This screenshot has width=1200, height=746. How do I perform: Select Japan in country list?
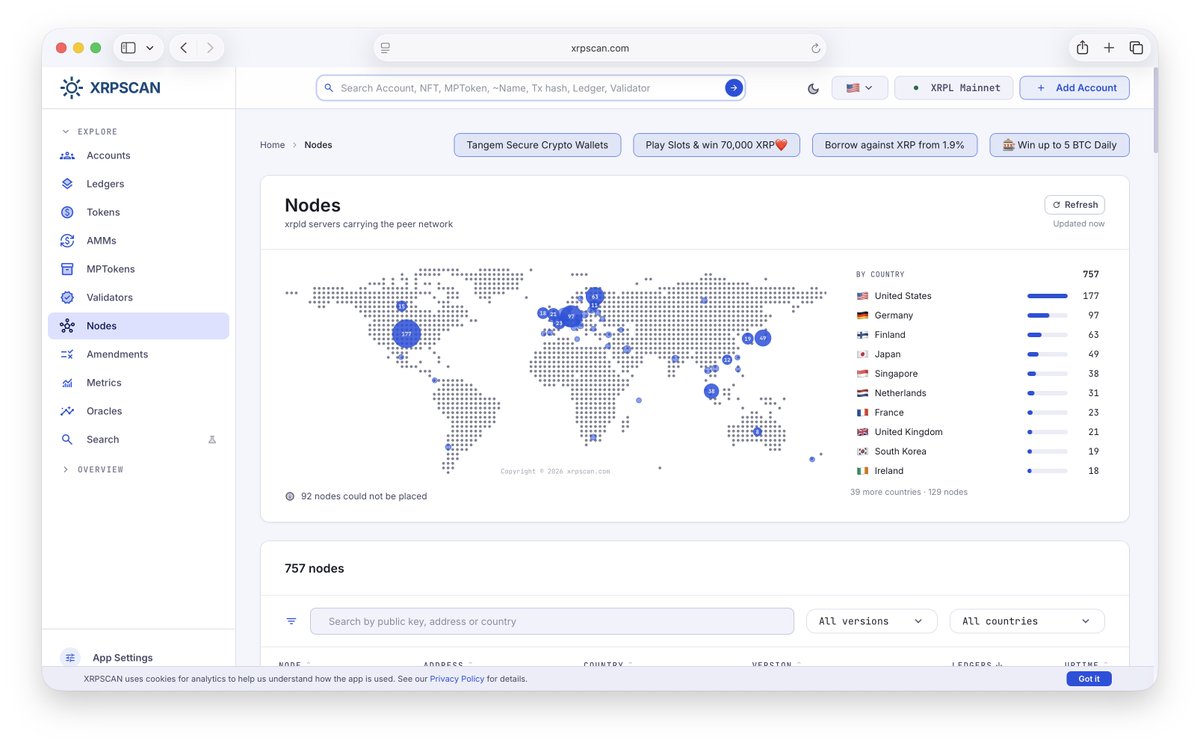click(978, 354)
